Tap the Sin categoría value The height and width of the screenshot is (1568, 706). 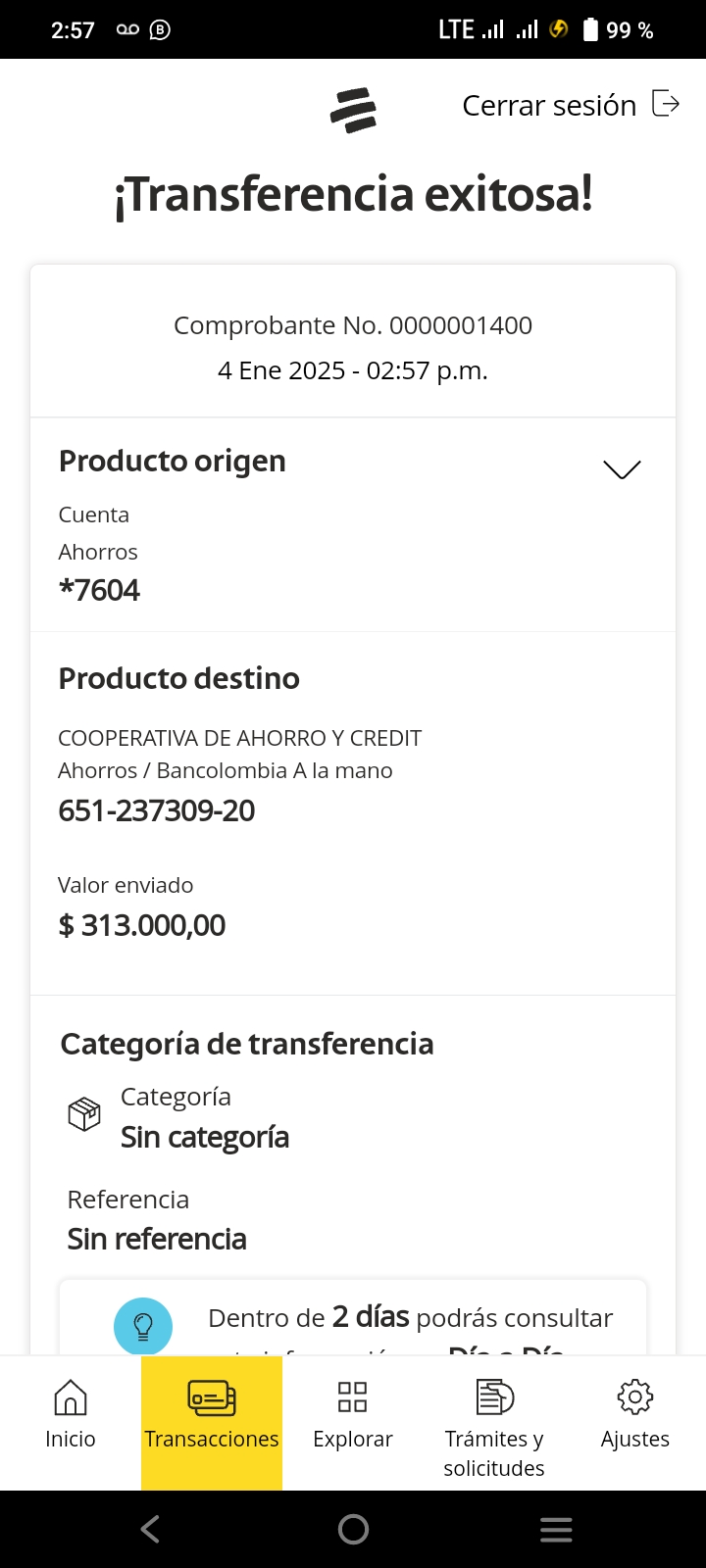205,1137
